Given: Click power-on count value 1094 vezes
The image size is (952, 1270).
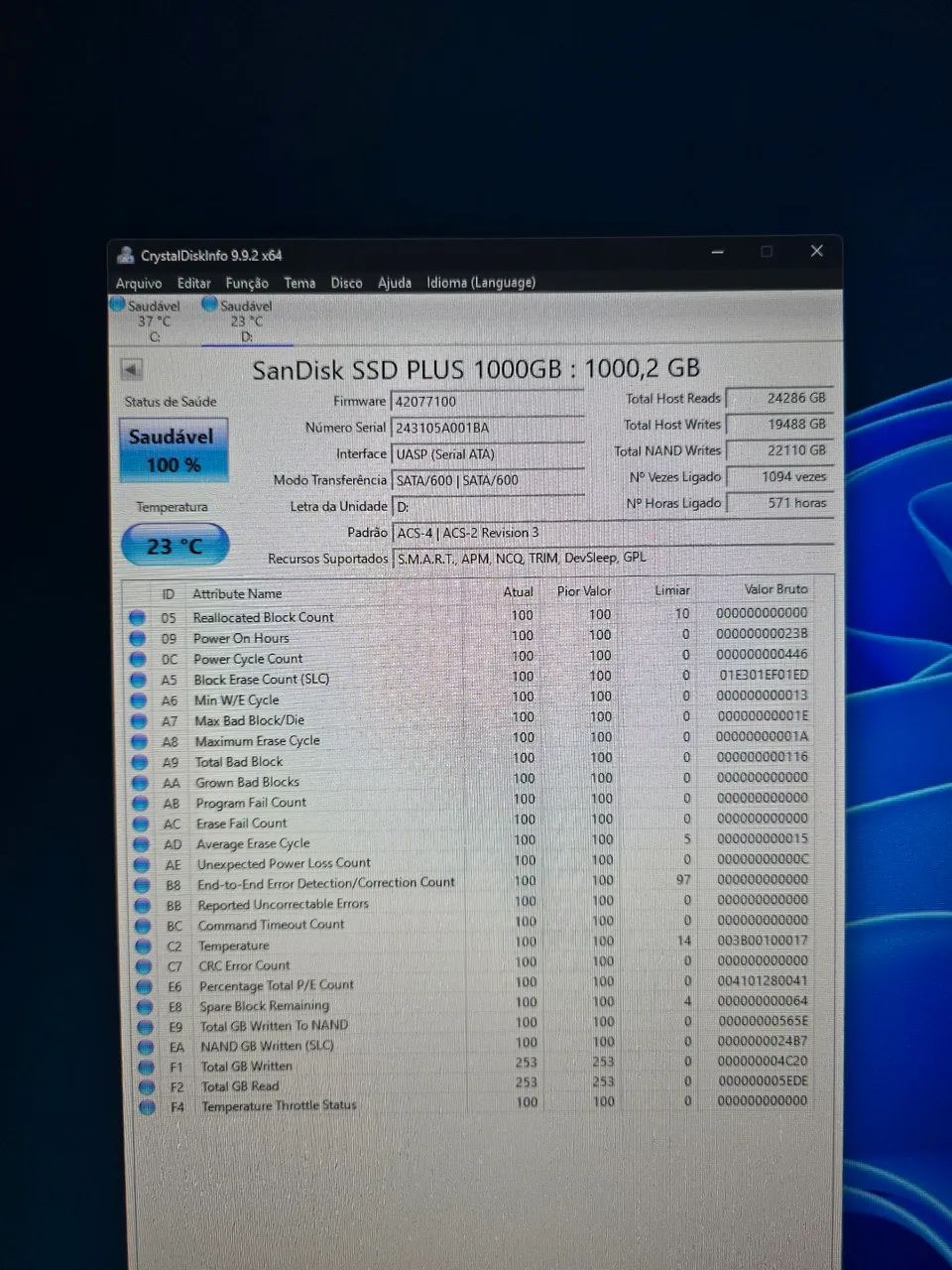Looking at the screenshot, I should click(779, 476).
